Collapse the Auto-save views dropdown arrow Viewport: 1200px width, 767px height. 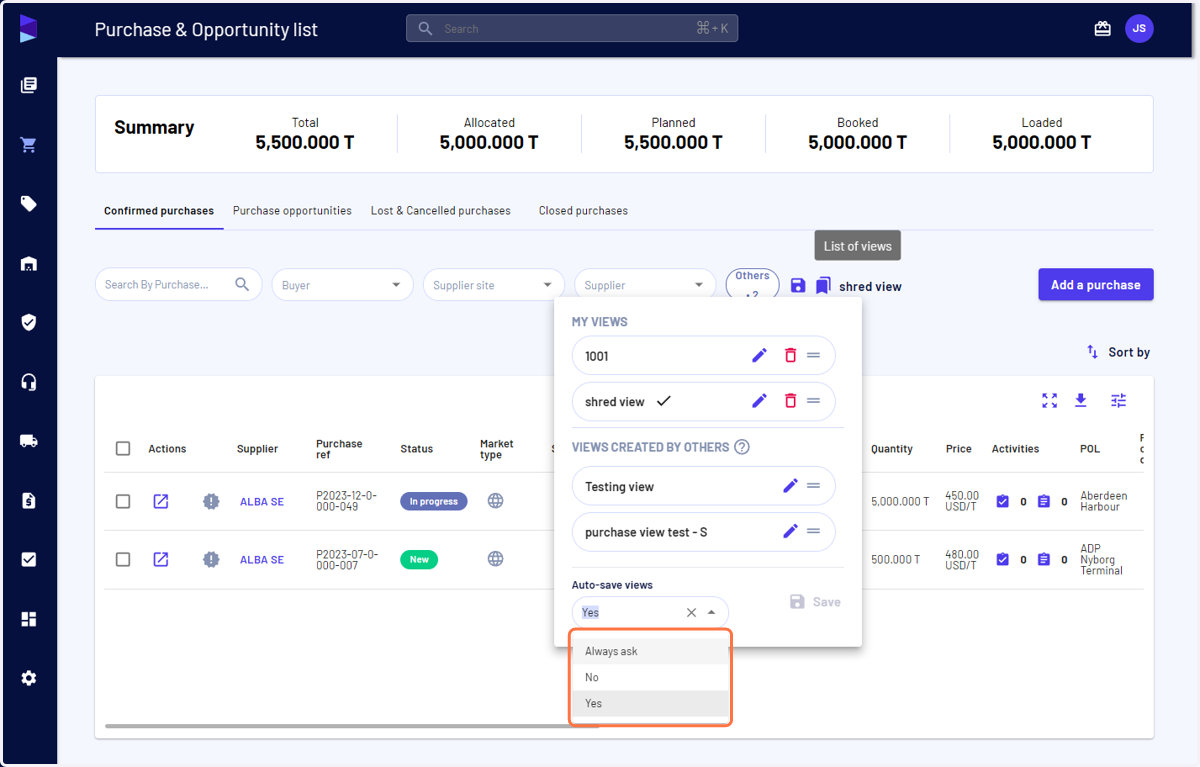[711, 612]
